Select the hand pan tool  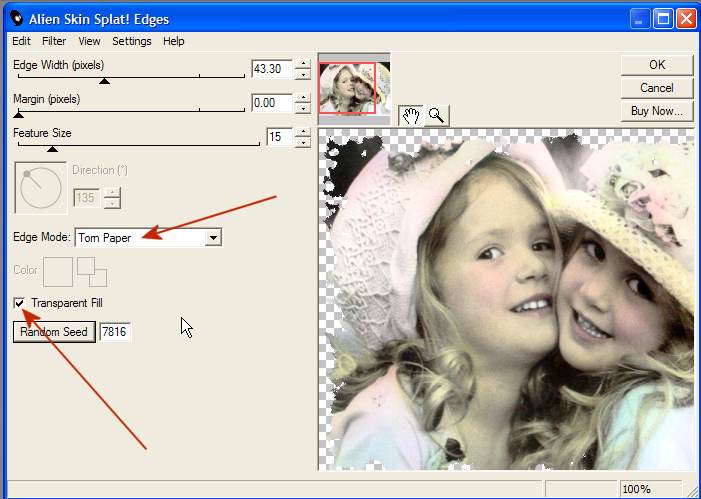411,116
